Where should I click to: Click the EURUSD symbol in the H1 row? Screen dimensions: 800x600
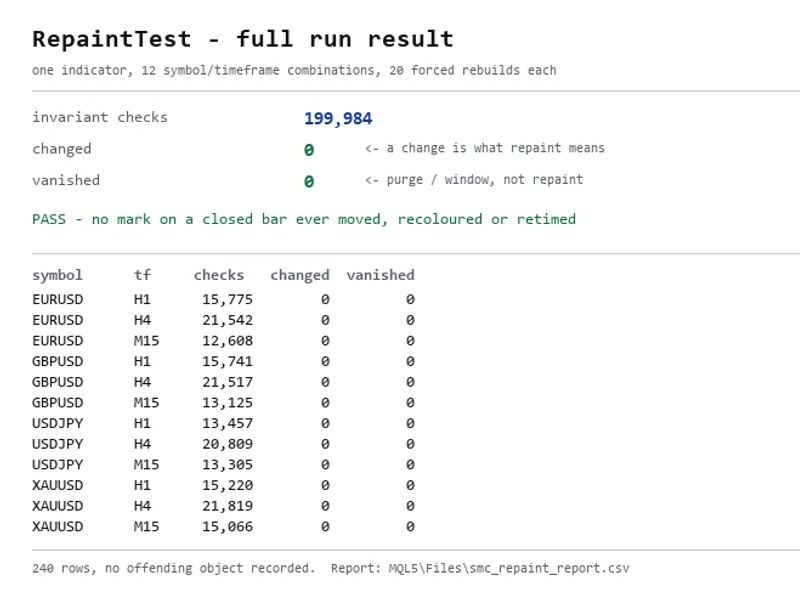(58, 299)
